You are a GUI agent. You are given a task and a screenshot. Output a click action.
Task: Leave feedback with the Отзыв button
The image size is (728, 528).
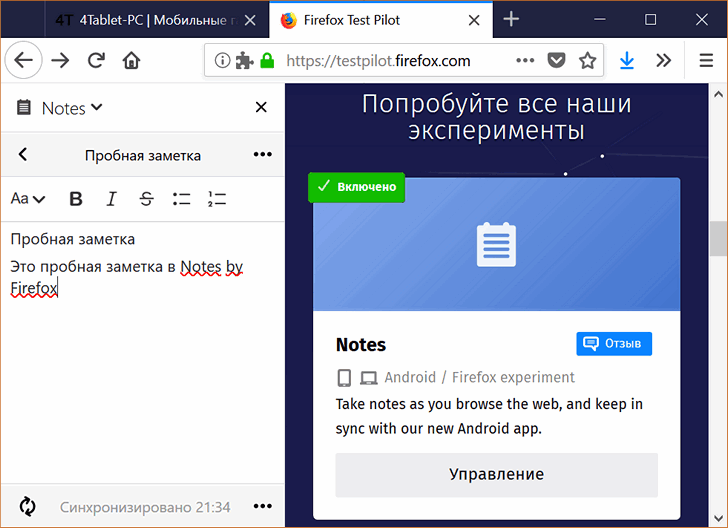614,344
